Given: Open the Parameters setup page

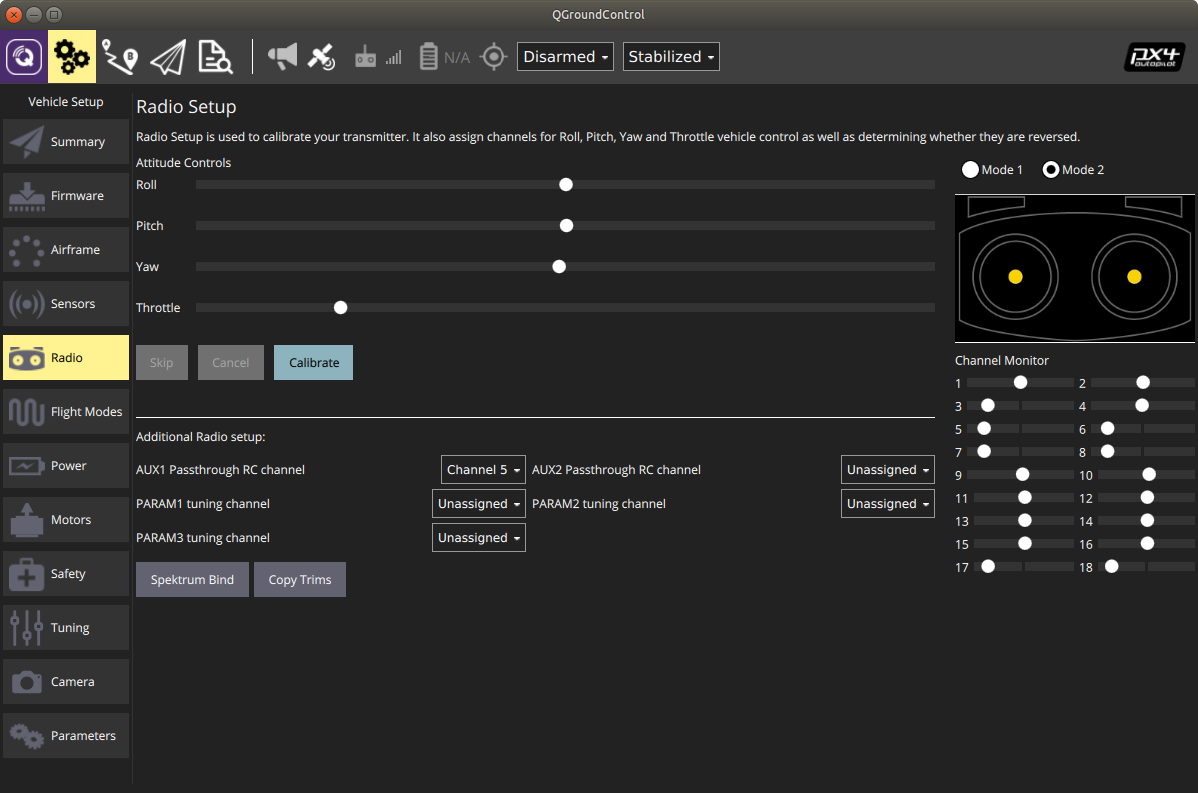Looking at the screenshot, I should pyautogui.click(x=66, y=735).
